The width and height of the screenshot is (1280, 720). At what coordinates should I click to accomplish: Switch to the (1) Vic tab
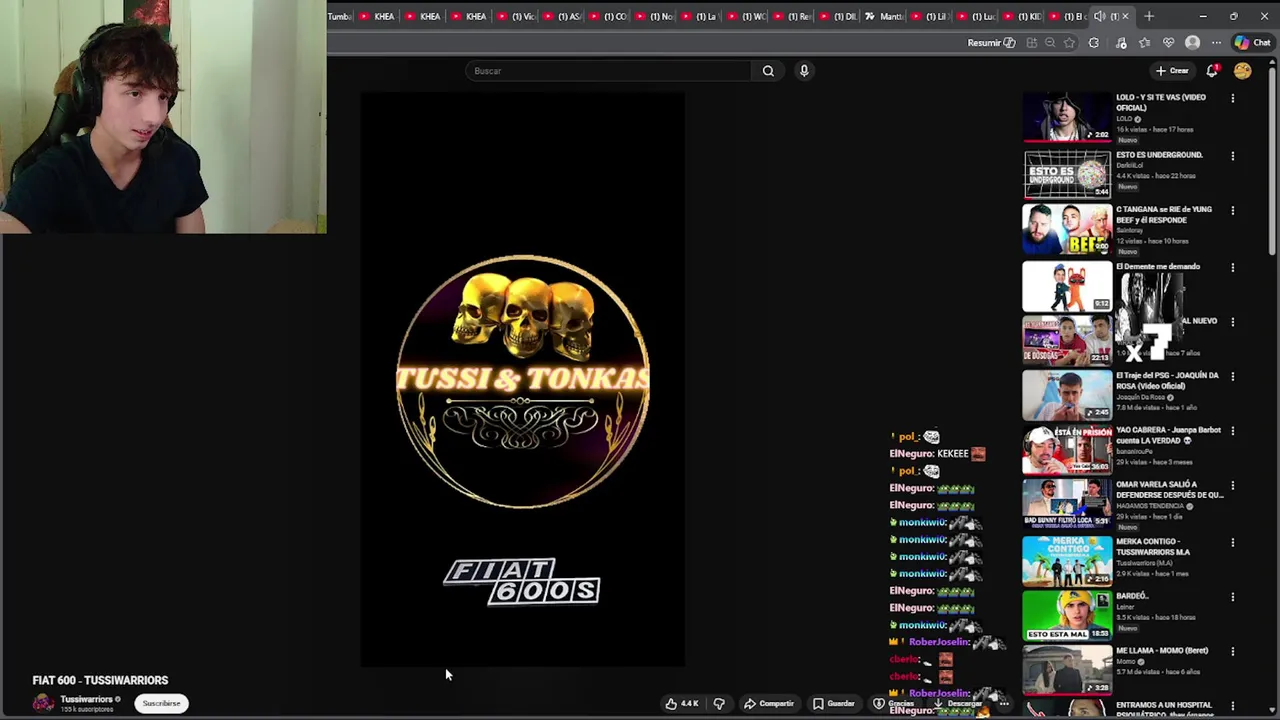[516, 16]
